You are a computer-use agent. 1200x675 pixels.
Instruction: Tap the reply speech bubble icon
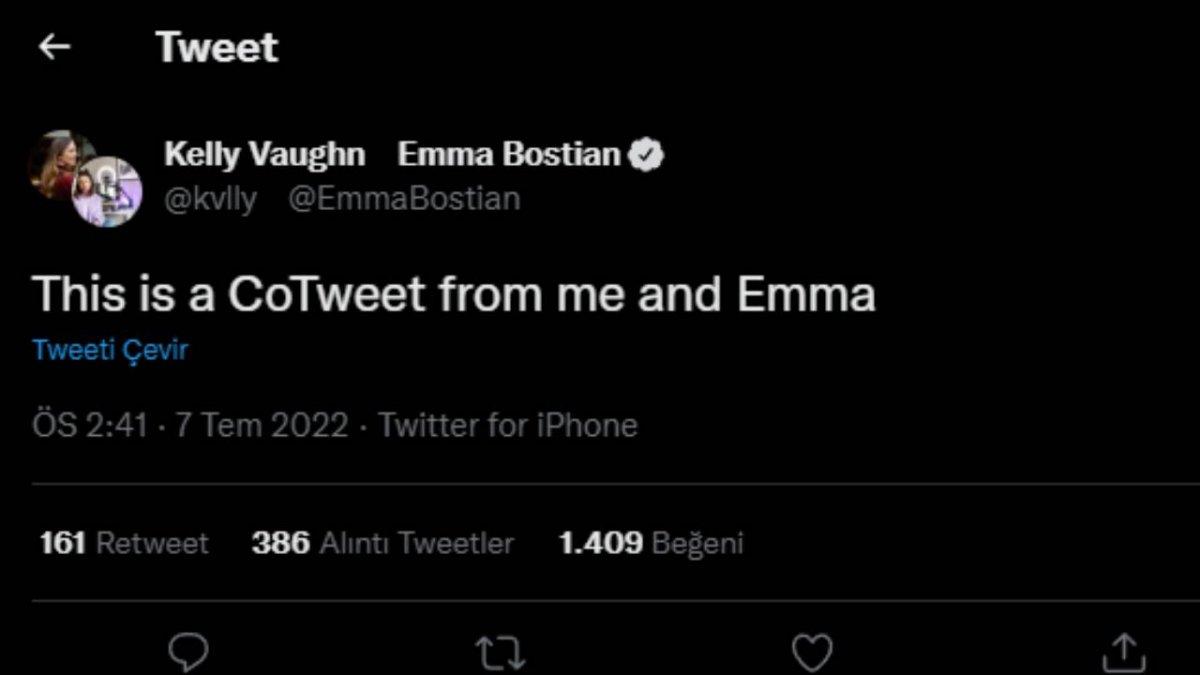tap(186, 652)
